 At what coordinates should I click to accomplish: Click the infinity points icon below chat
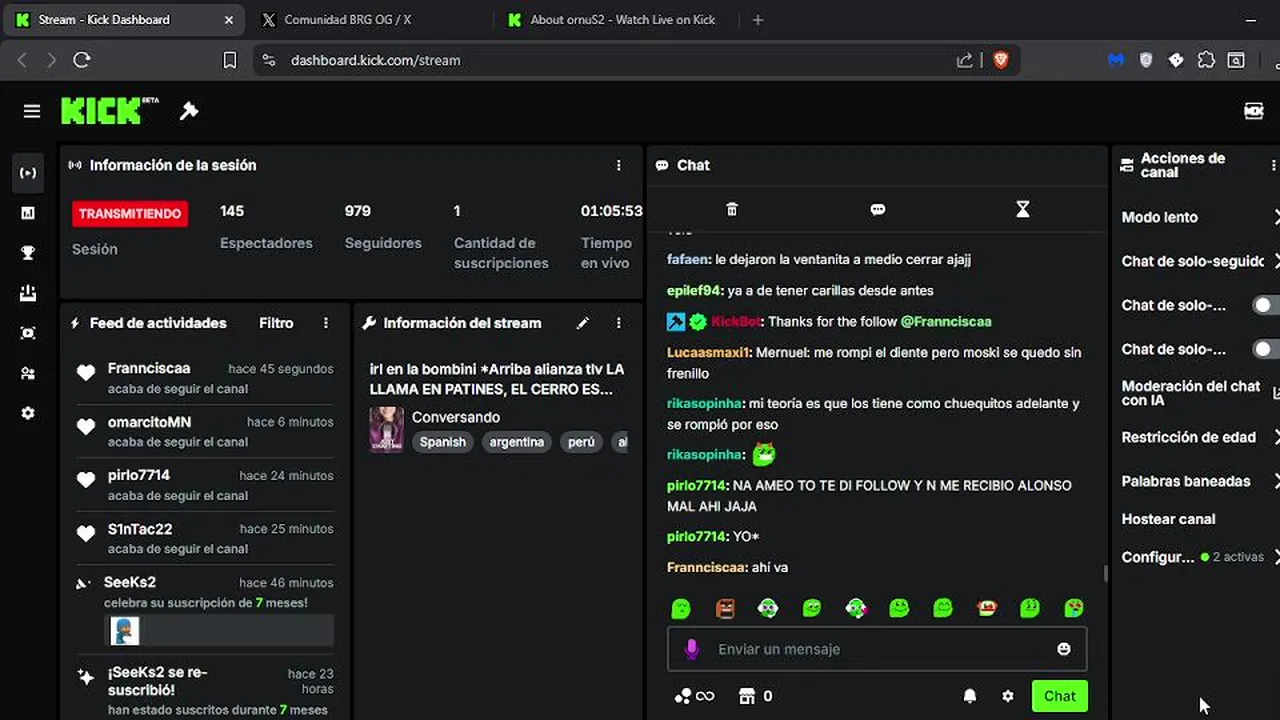(695, 696)
